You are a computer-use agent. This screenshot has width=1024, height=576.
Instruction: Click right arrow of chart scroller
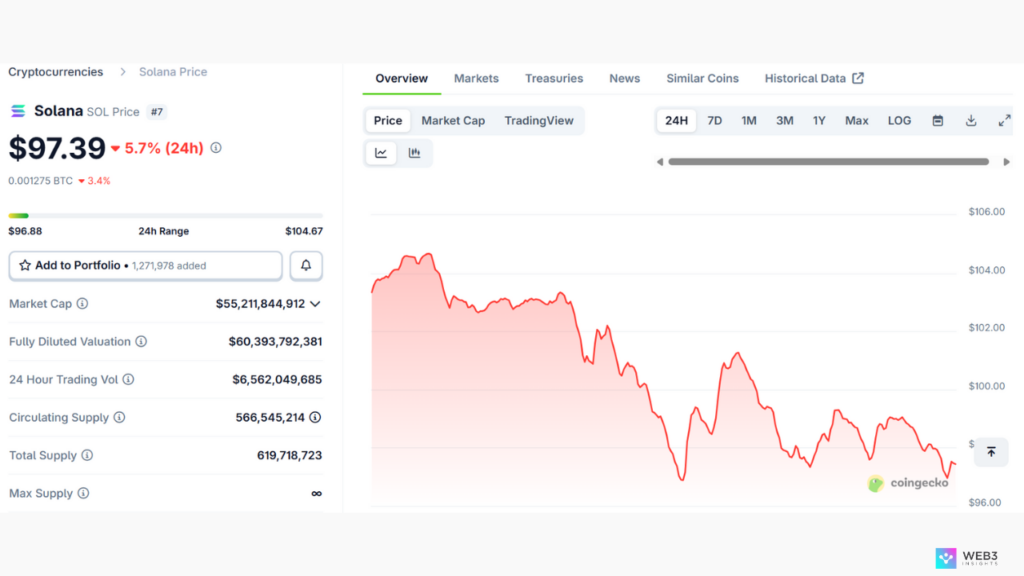[1005, 162]
